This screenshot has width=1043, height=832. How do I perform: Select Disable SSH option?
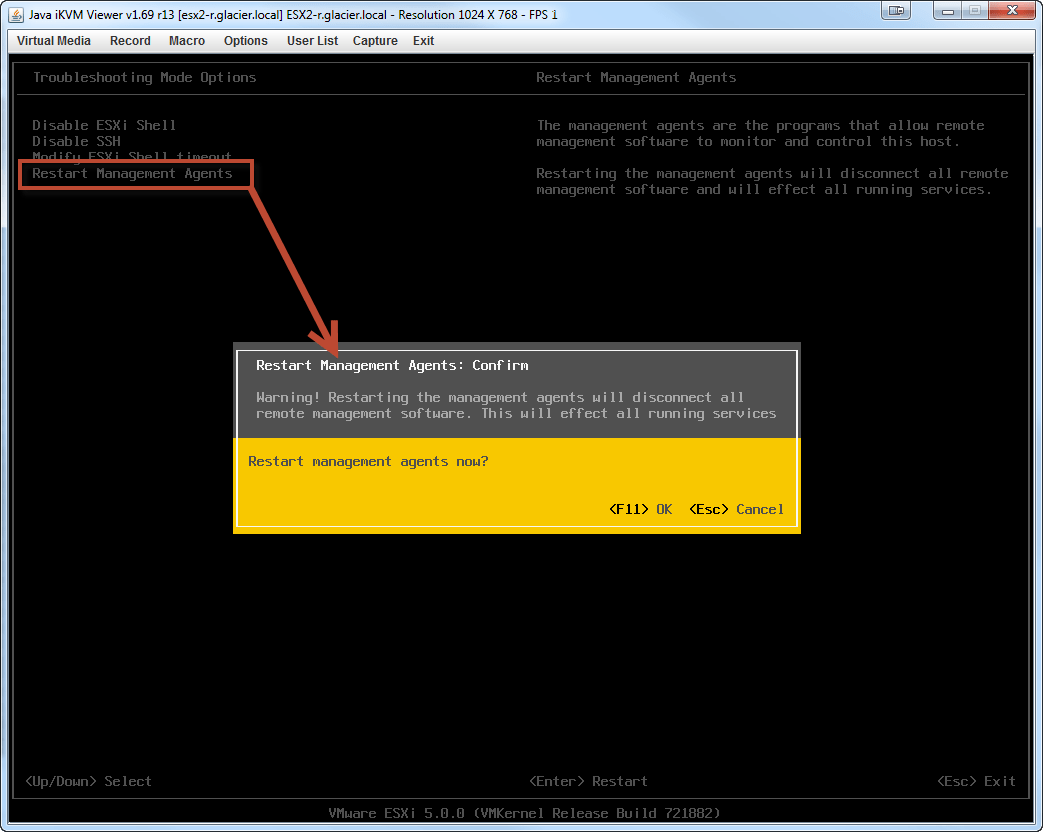pyautogui.click(x=76, y=141)
